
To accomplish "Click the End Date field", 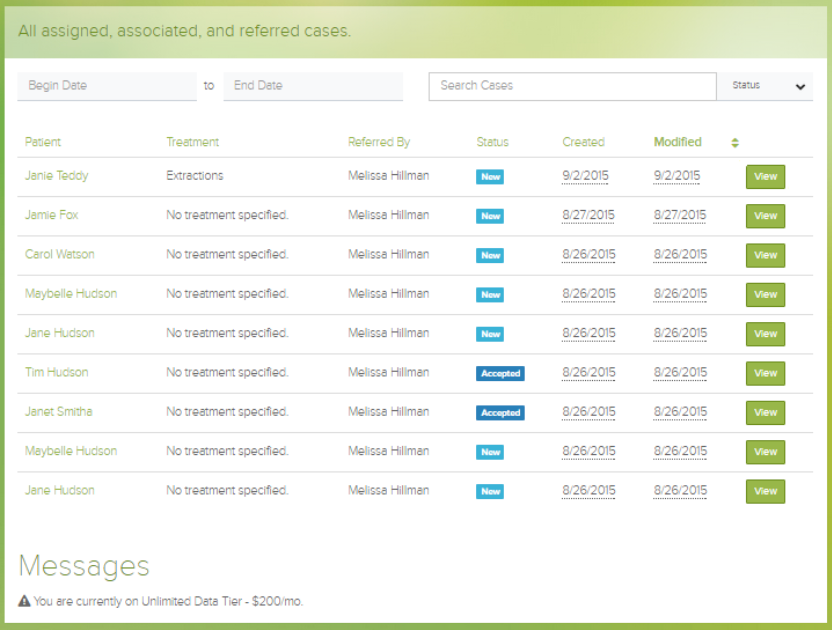I will [x=312, y=86].
